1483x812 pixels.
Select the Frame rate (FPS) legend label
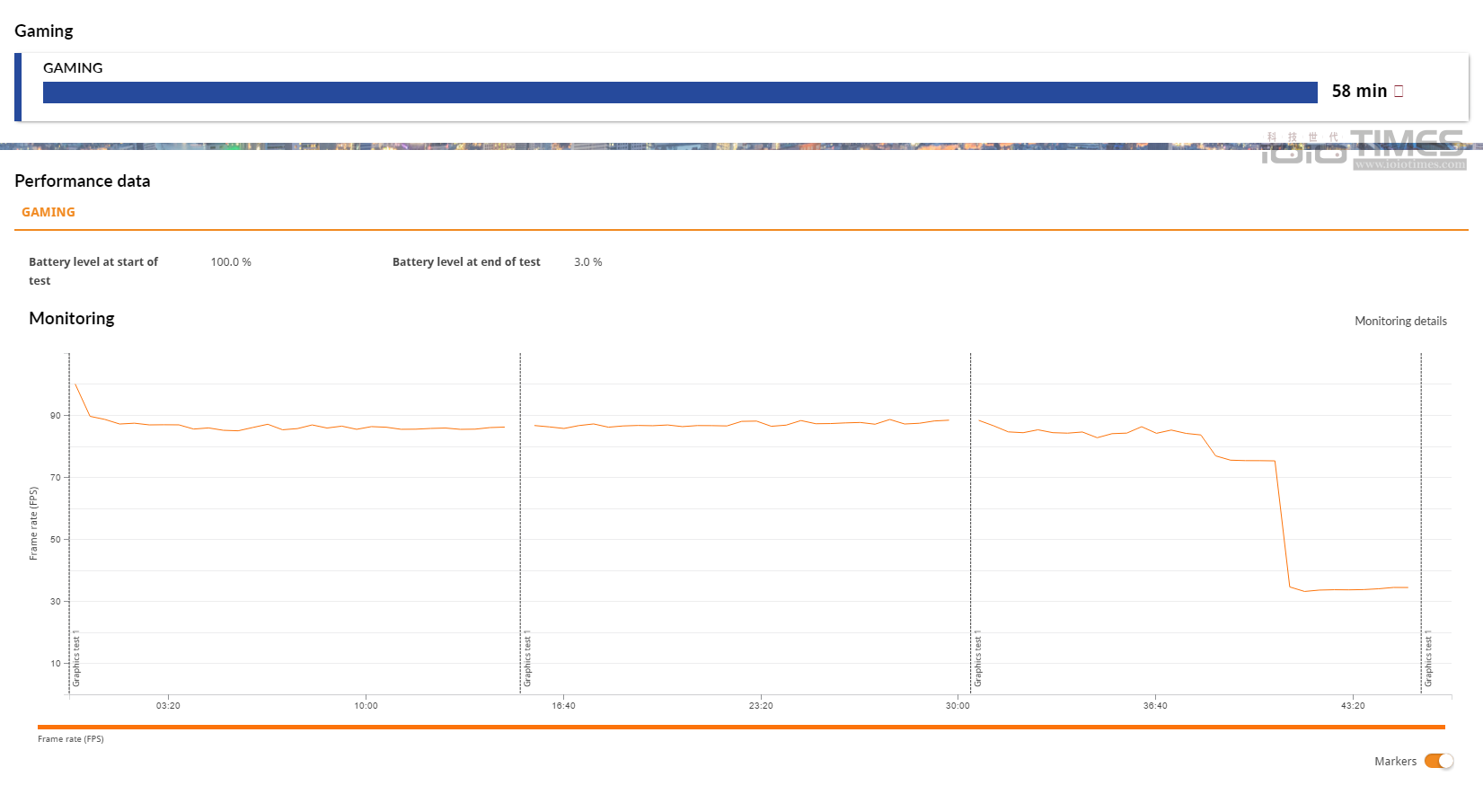[x=71, y=739]
